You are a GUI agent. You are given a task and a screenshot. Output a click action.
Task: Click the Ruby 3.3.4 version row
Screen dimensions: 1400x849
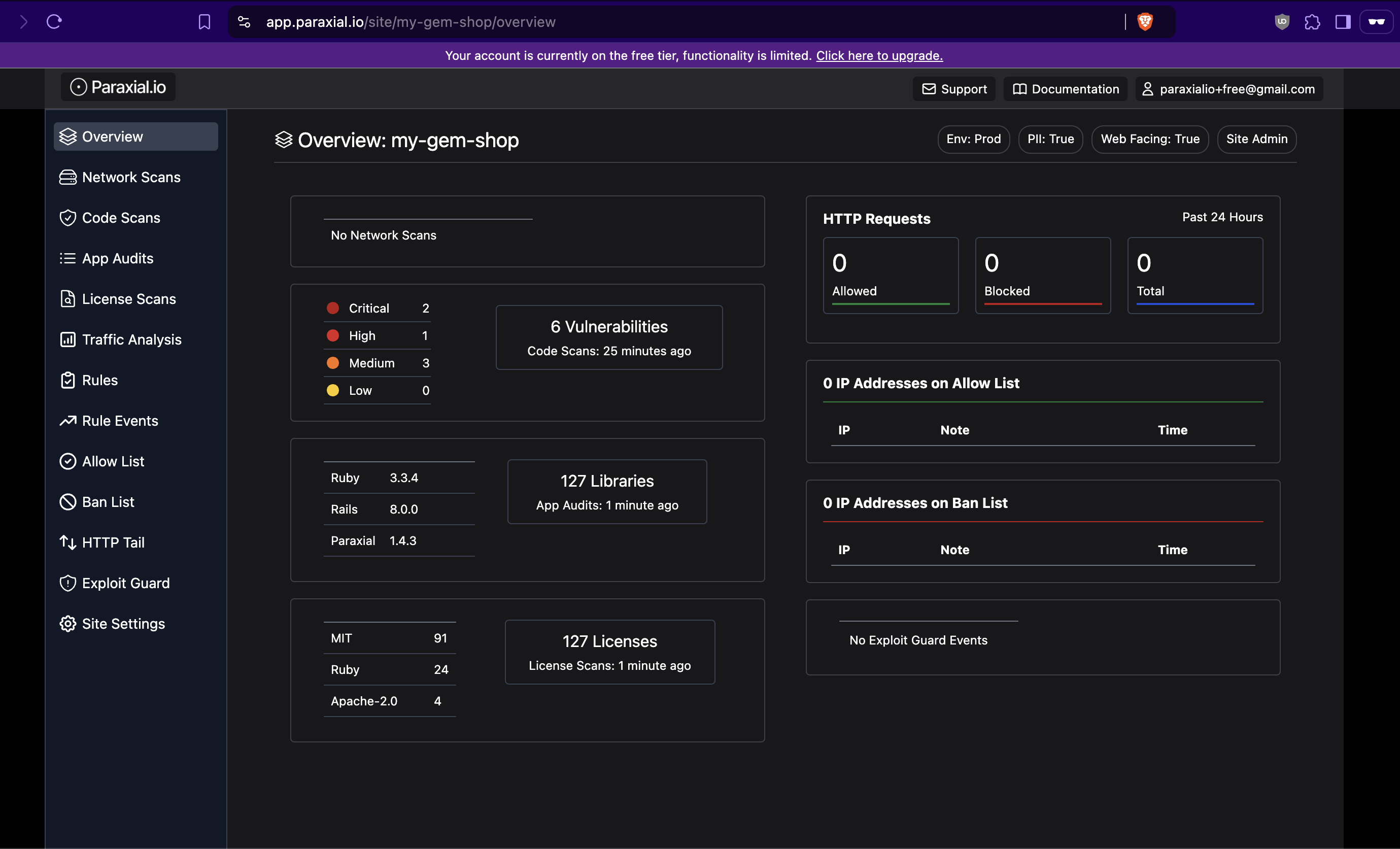pyautogui.click(x=399, y=478)
